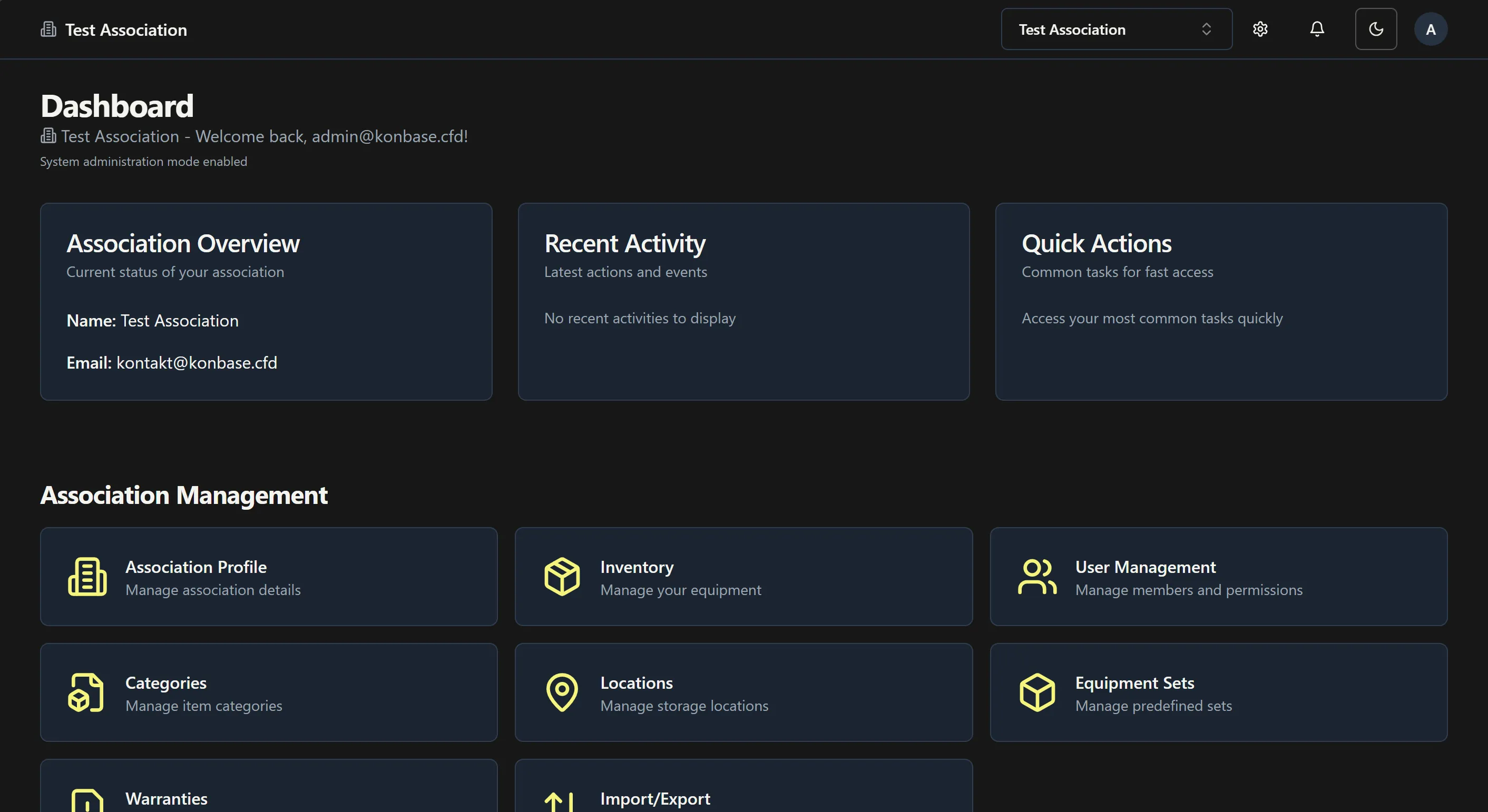Expand the Test Association selector dropdown
This screenshot has height=812, width=1488.
pos(1116,29)
